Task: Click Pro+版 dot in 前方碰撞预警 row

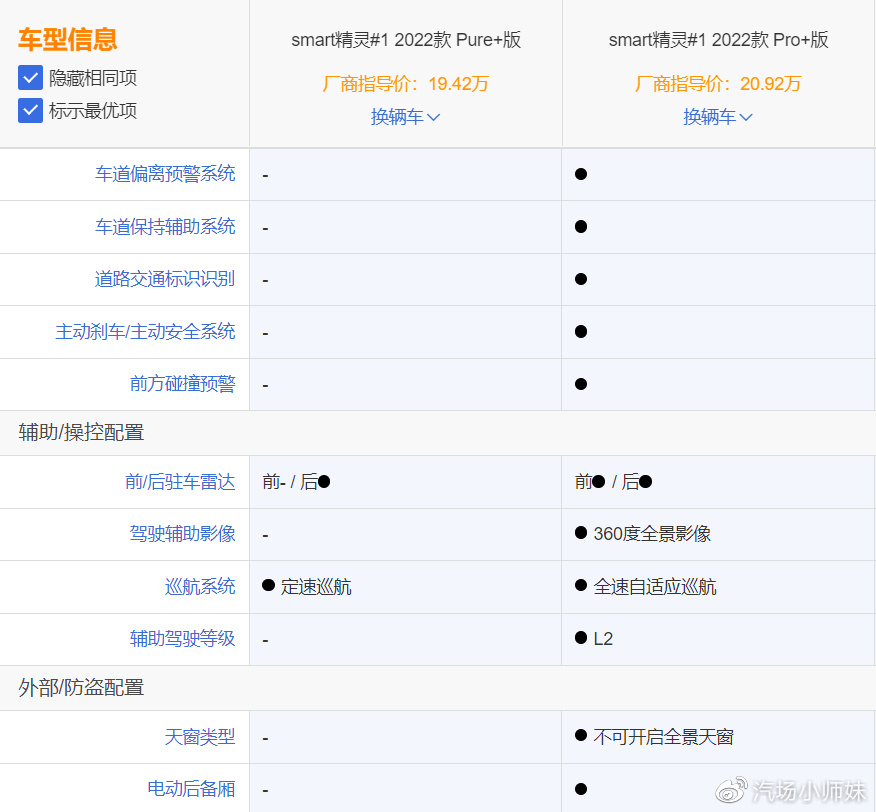Action: 581,384
